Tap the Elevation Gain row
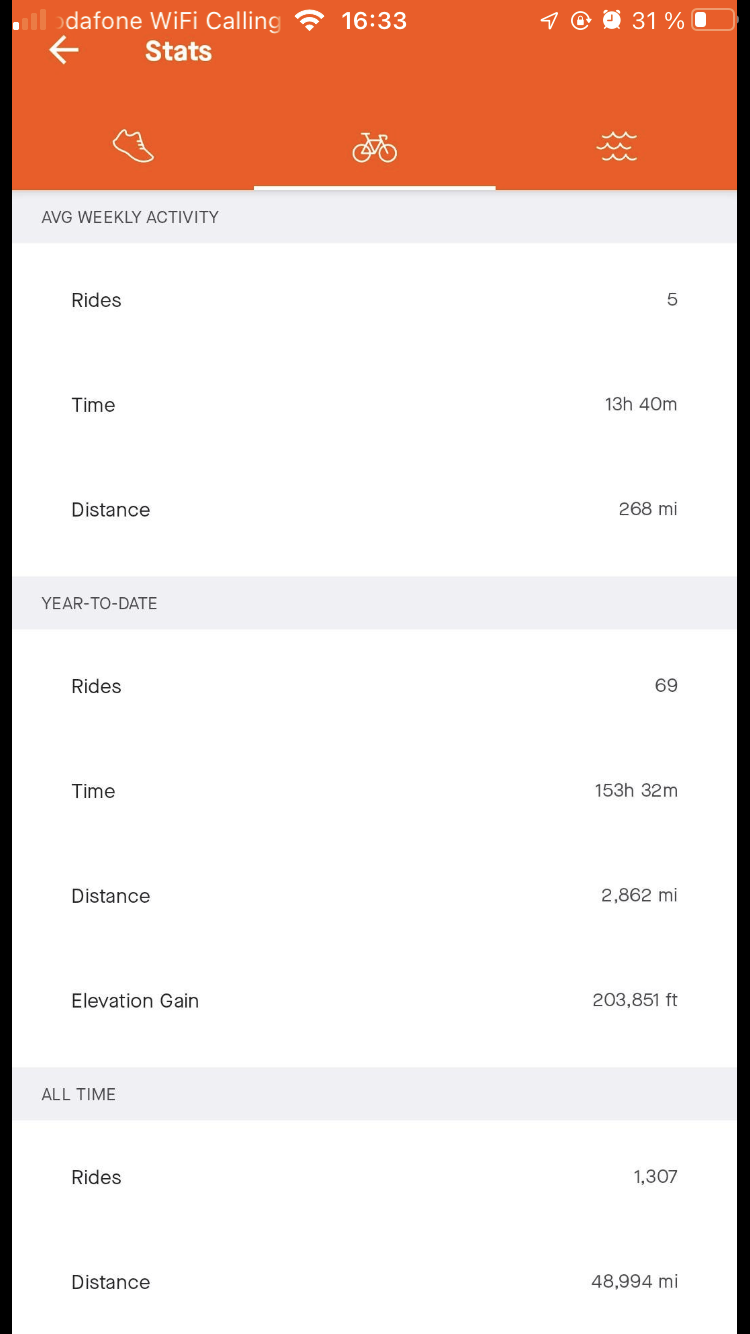 (x=374, y=1001)
